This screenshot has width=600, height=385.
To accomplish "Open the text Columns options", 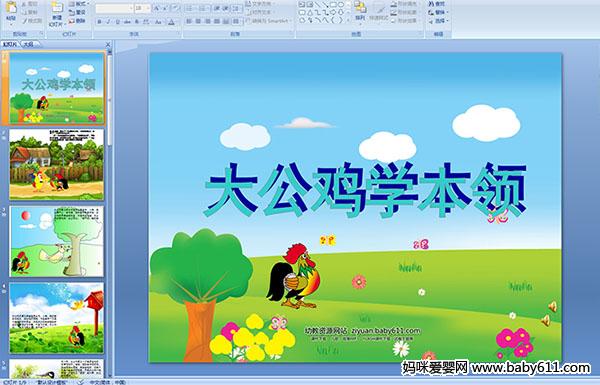I will [x=236, y=21].
